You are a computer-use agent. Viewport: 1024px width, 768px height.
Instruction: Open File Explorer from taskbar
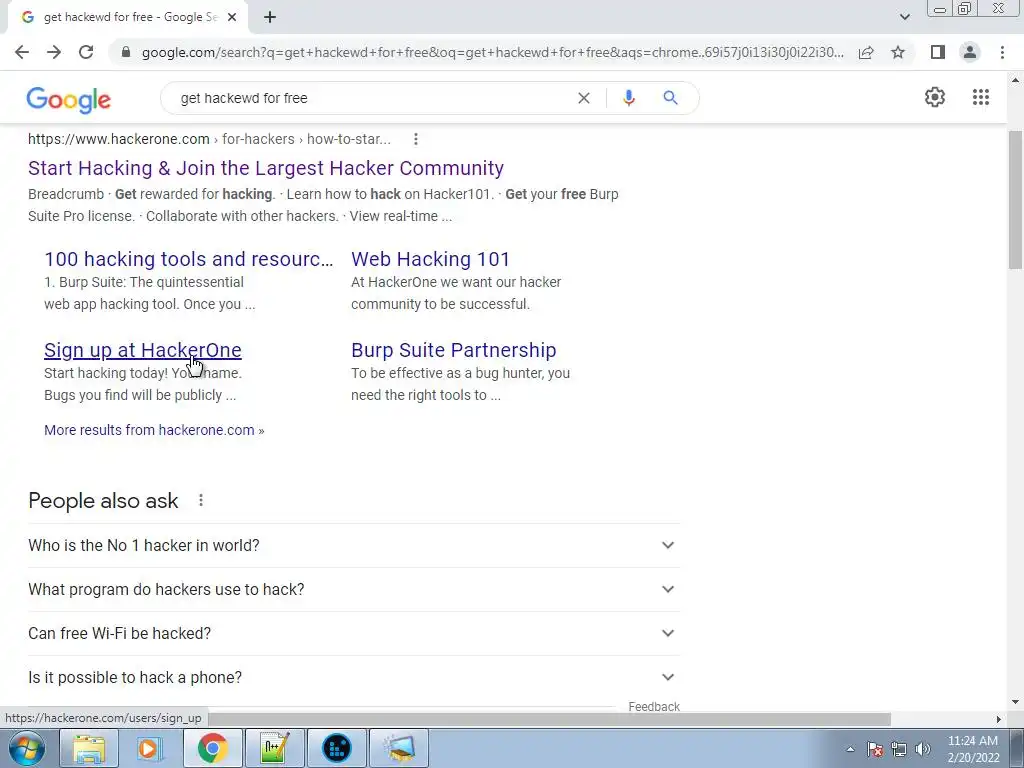89,748
